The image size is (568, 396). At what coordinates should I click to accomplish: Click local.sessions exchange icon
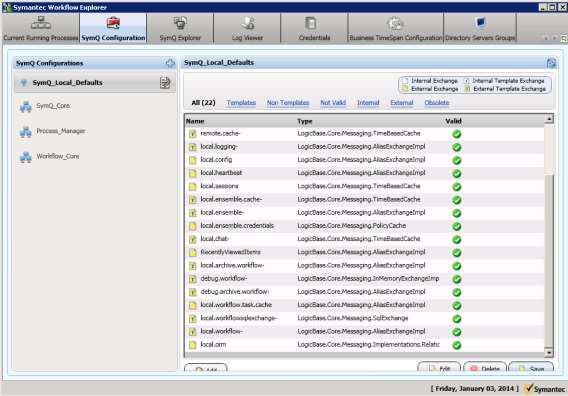pos(193,187)
